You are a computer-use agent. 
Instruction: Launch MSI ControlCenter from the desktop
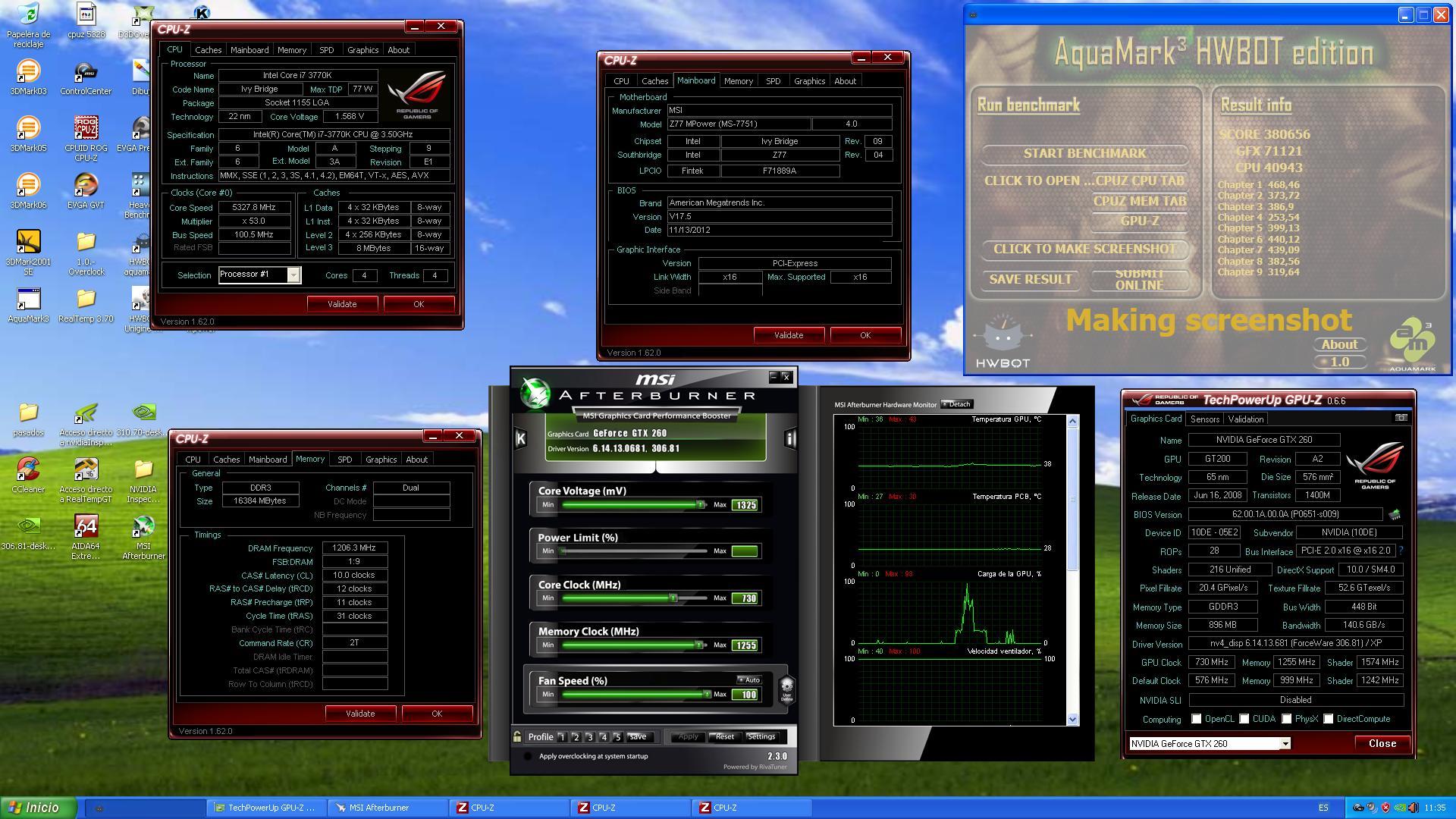86,77
